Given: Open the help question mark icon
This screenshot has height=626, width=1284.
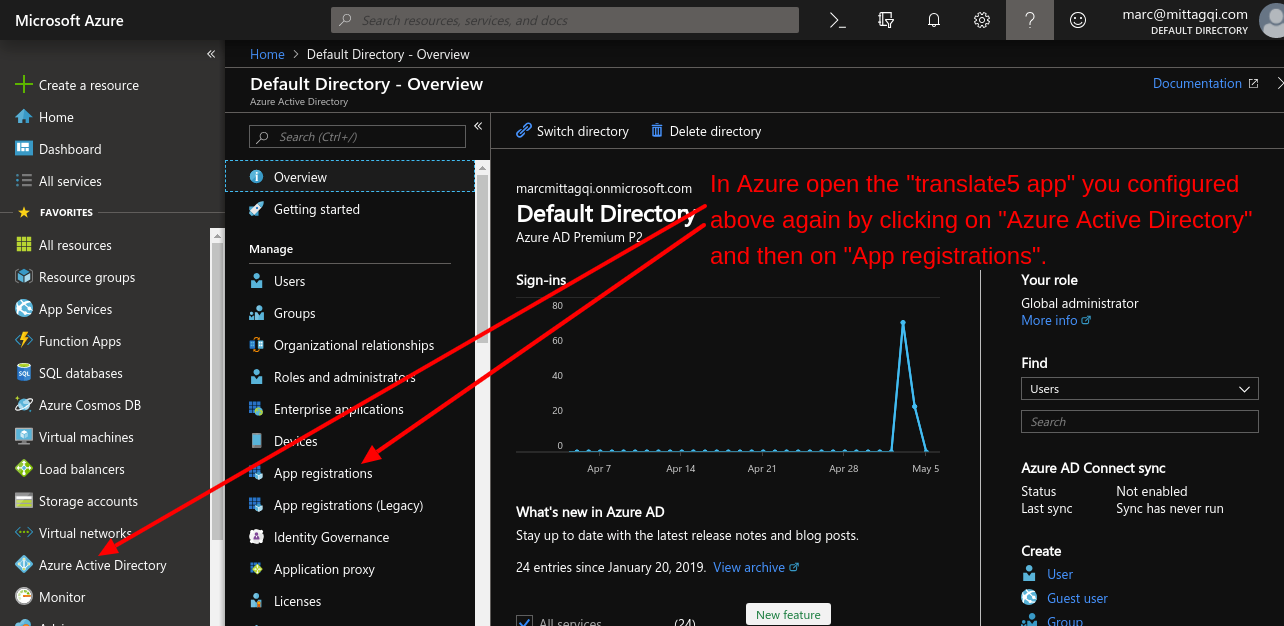Looking at the screenshot, I should [1030, 20].
